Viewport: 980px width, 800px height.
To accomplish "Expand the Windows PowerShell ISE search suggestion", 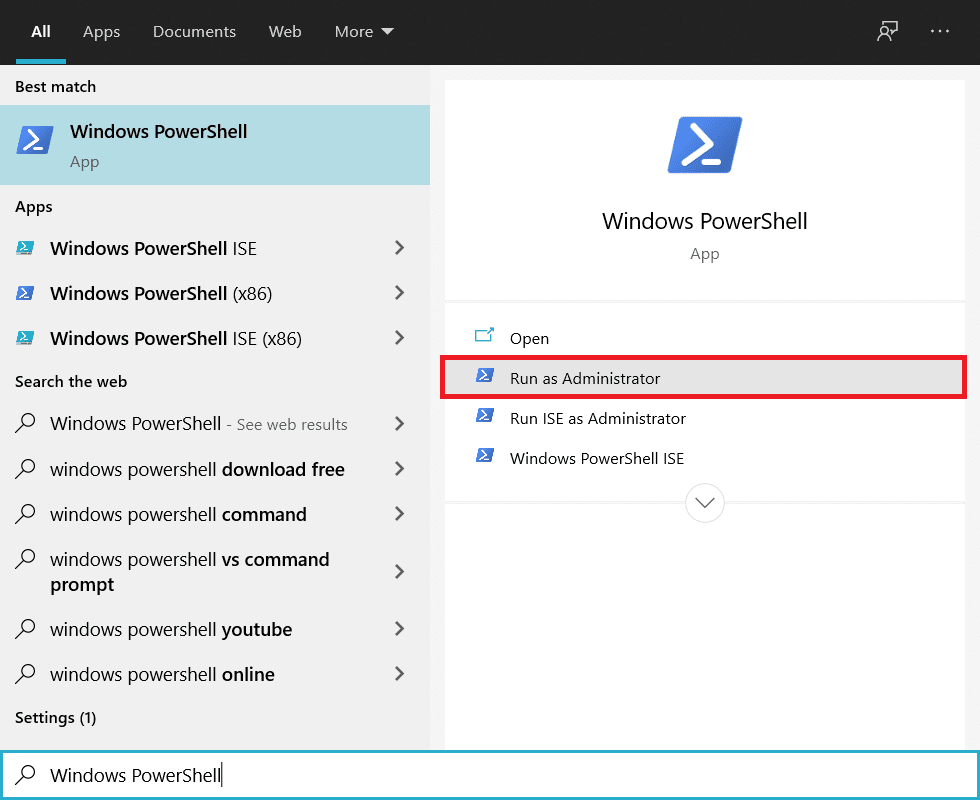I will click(x=400, y=249).
